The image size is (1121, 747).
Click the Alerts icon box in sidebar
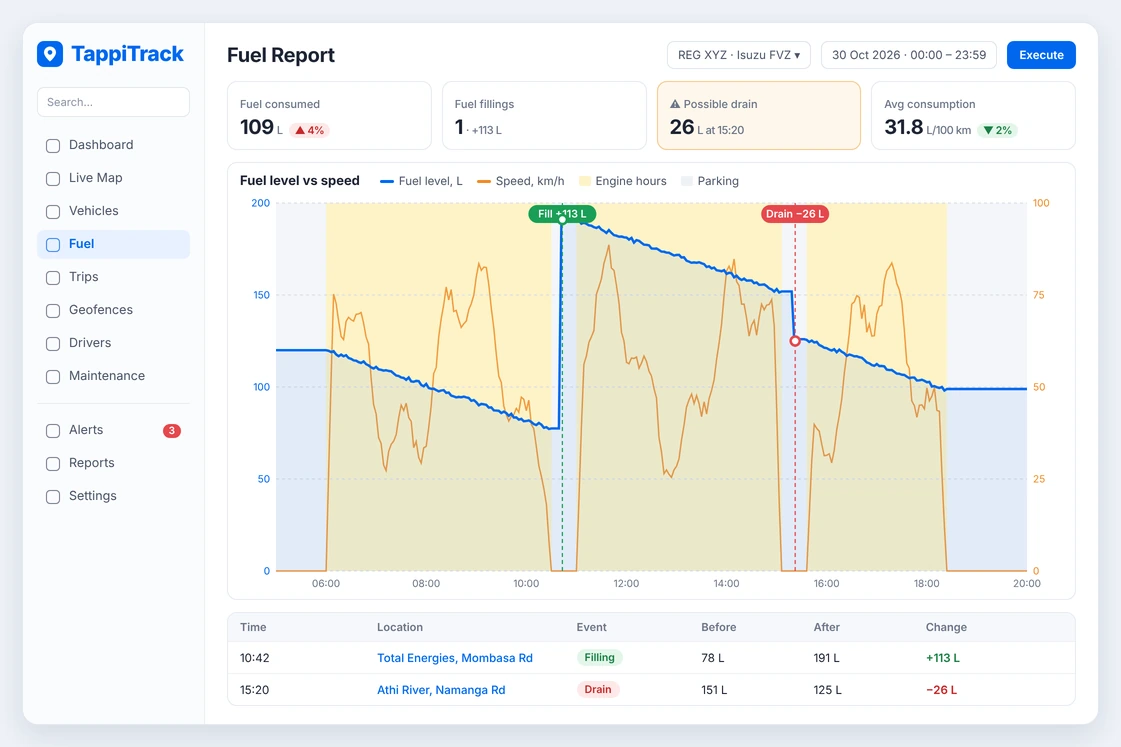pyautogui.click(x=53, y=430)
